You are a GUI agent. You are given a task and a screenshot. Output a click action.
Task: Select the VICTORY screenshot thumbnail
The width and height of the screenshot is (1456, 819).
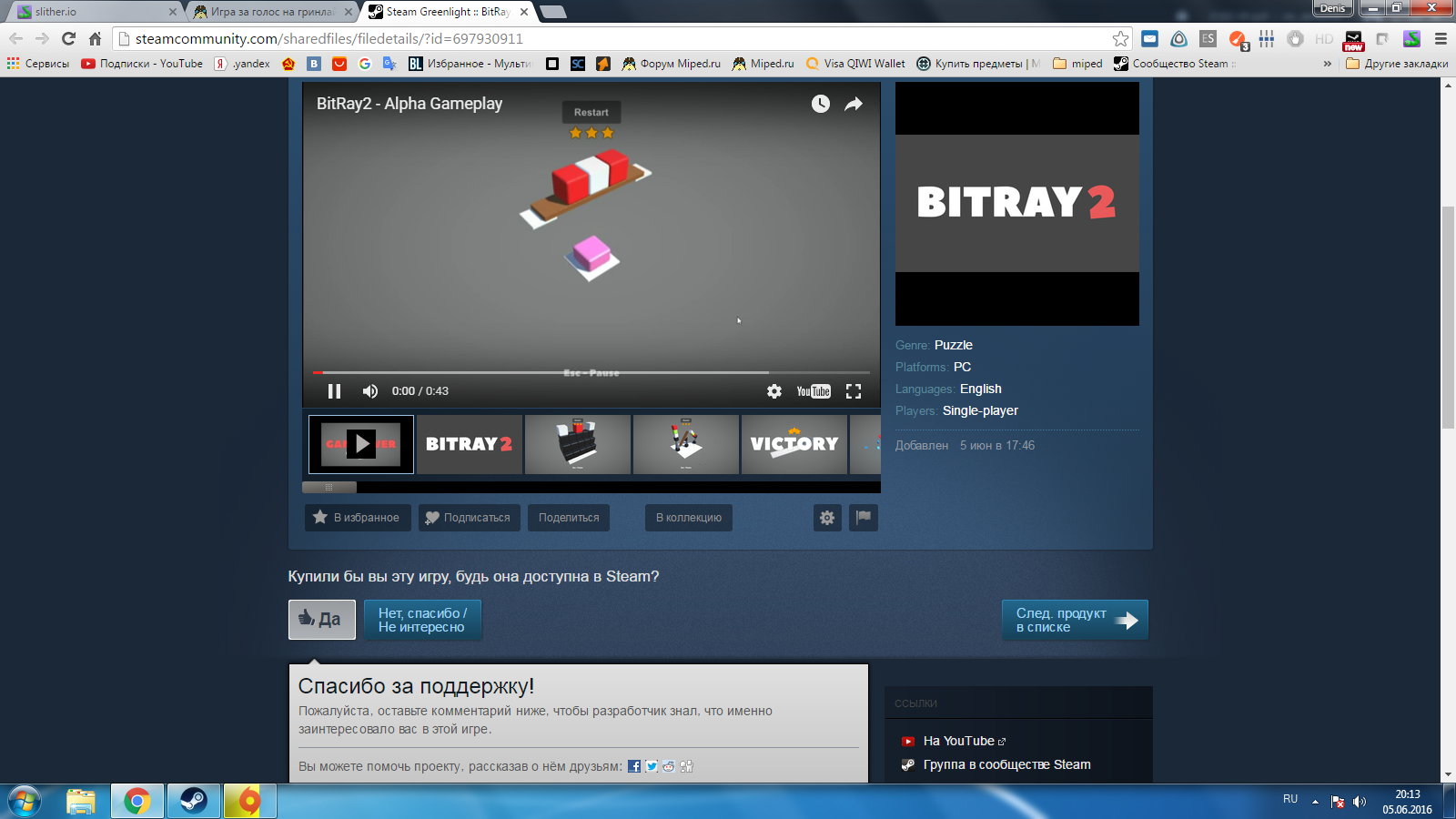pos(794,444)
